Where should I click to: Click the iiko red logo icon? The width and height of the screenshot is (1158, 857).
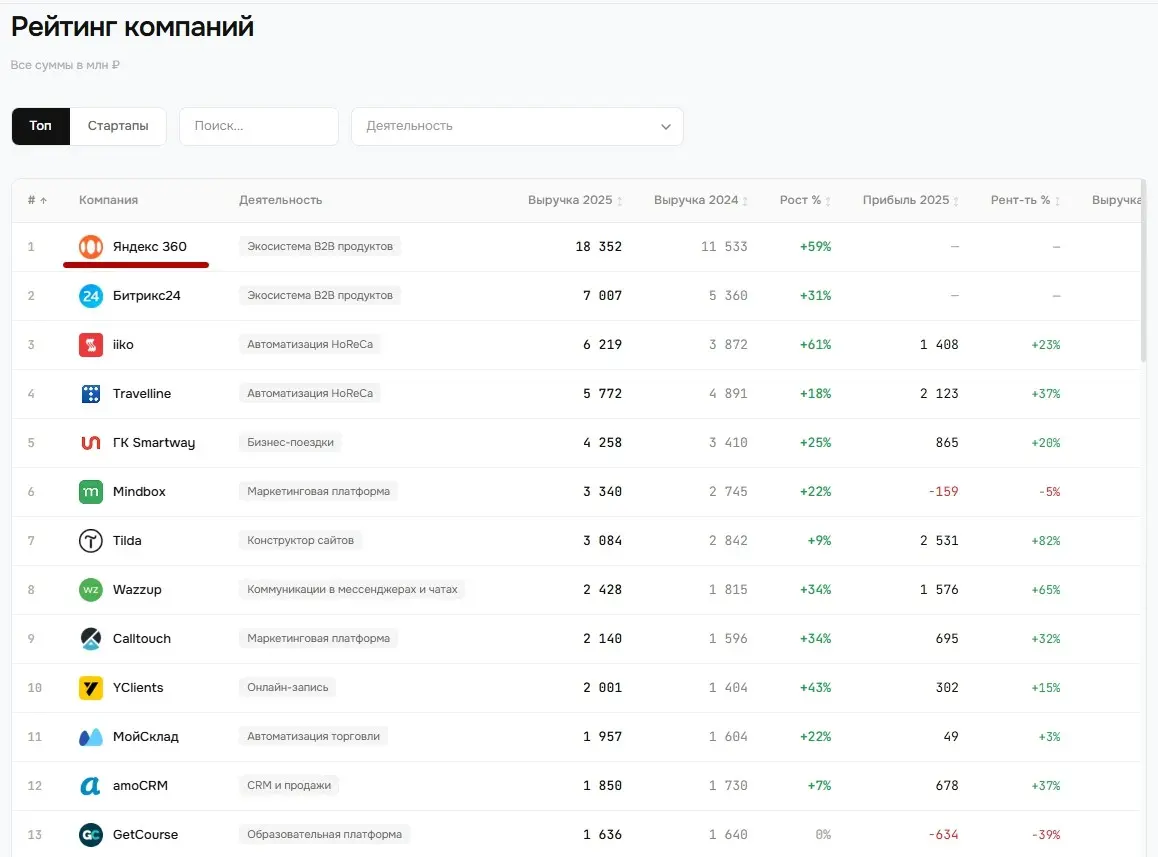[x=91, y=344]
